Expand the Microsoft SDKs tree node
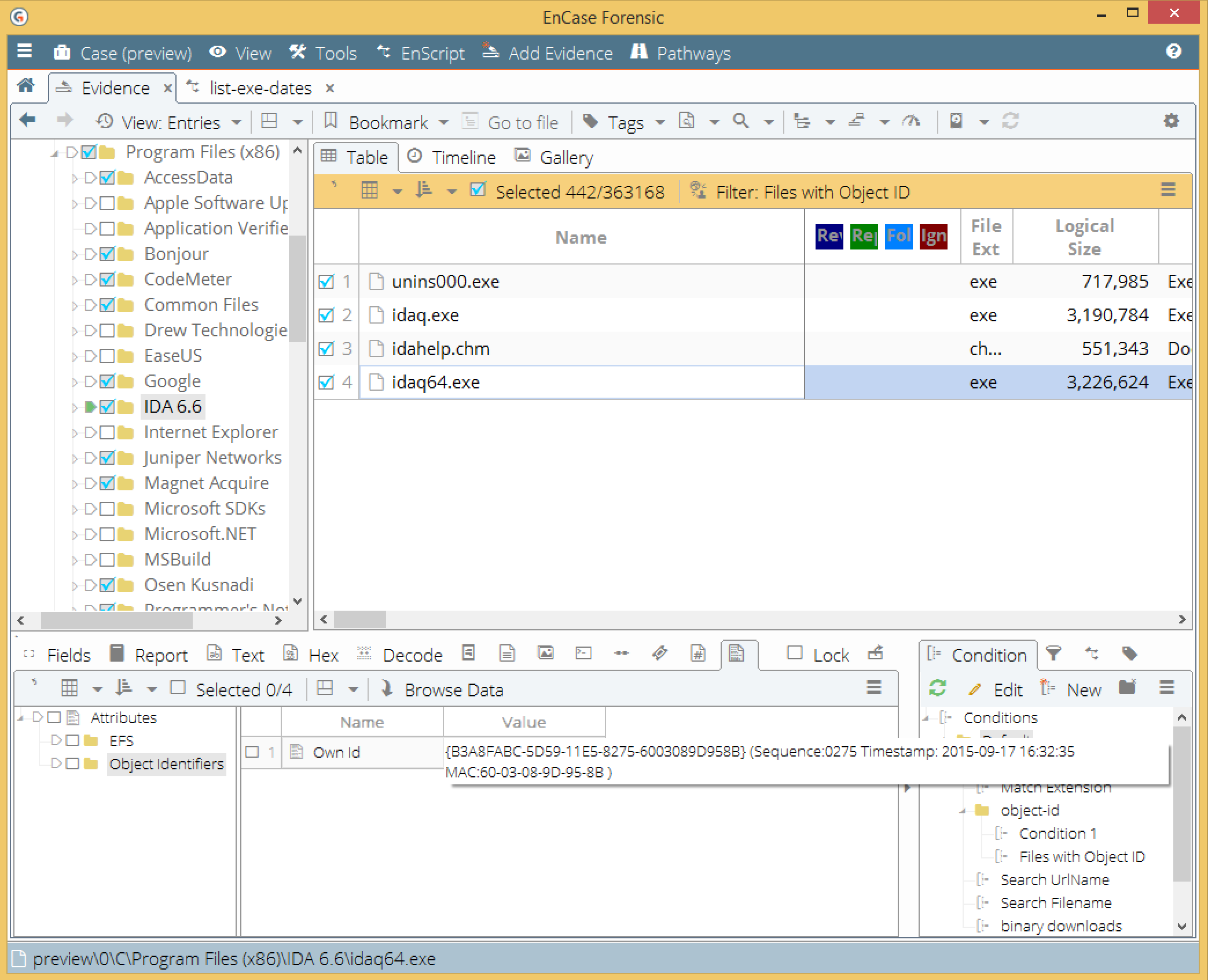Viewport: 1208px width, 980px height. 75,509
